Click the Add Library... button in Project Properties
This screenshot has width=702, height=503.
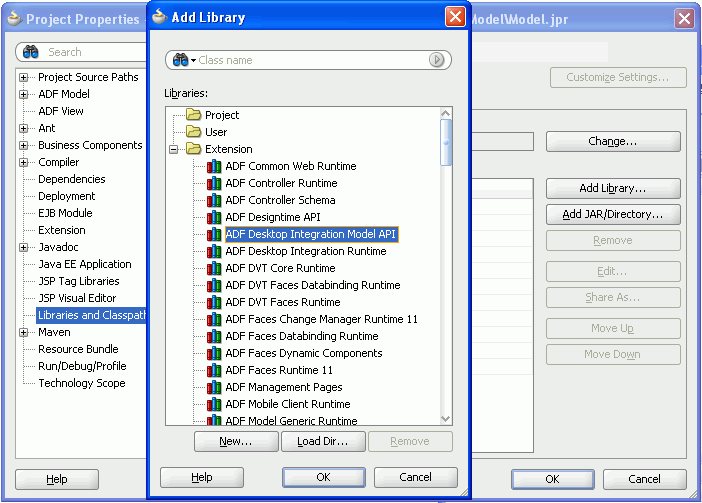point(613,188)
